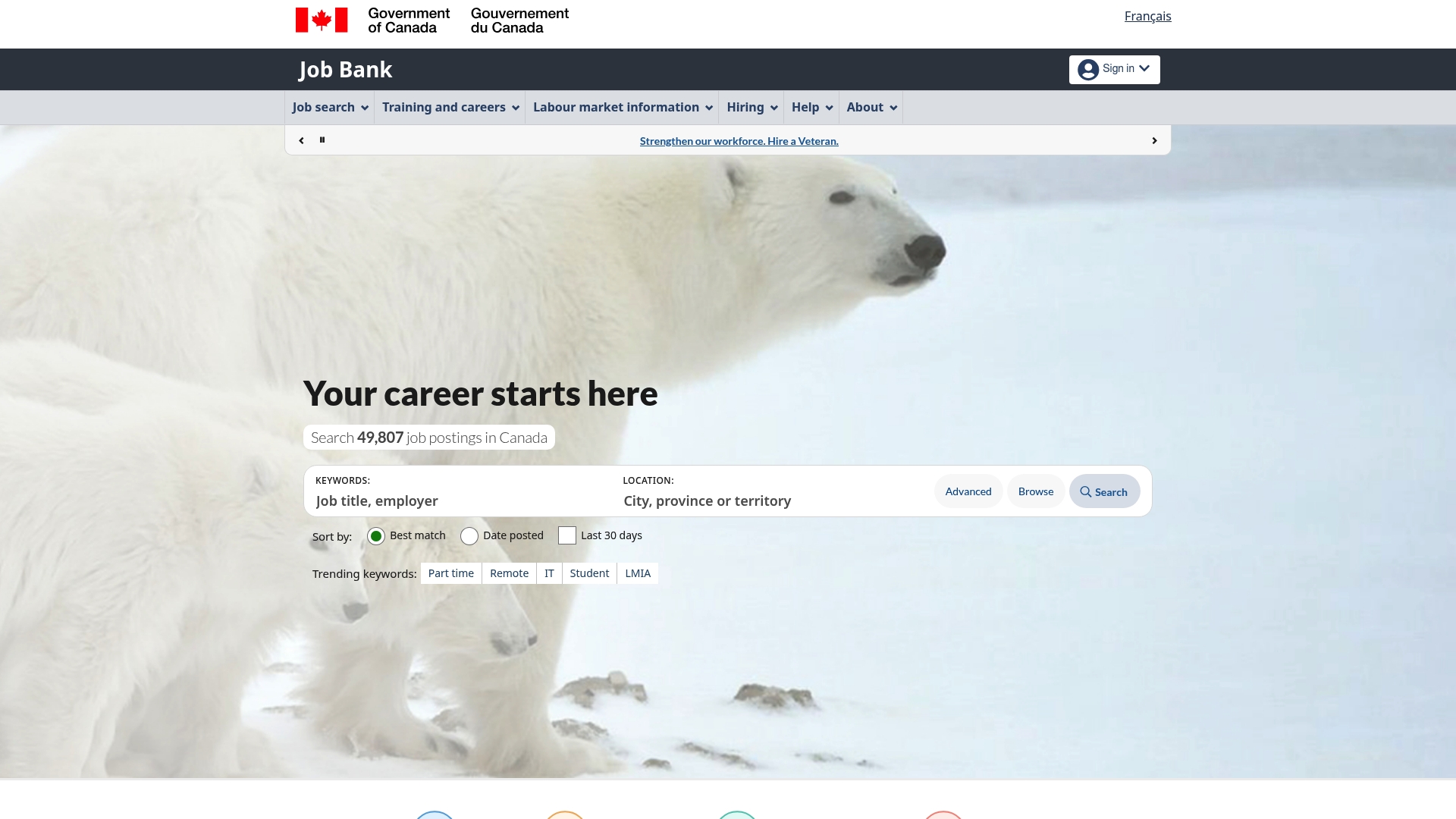
Task: Go to previous carousel announcement
Action: coord(301,141)
